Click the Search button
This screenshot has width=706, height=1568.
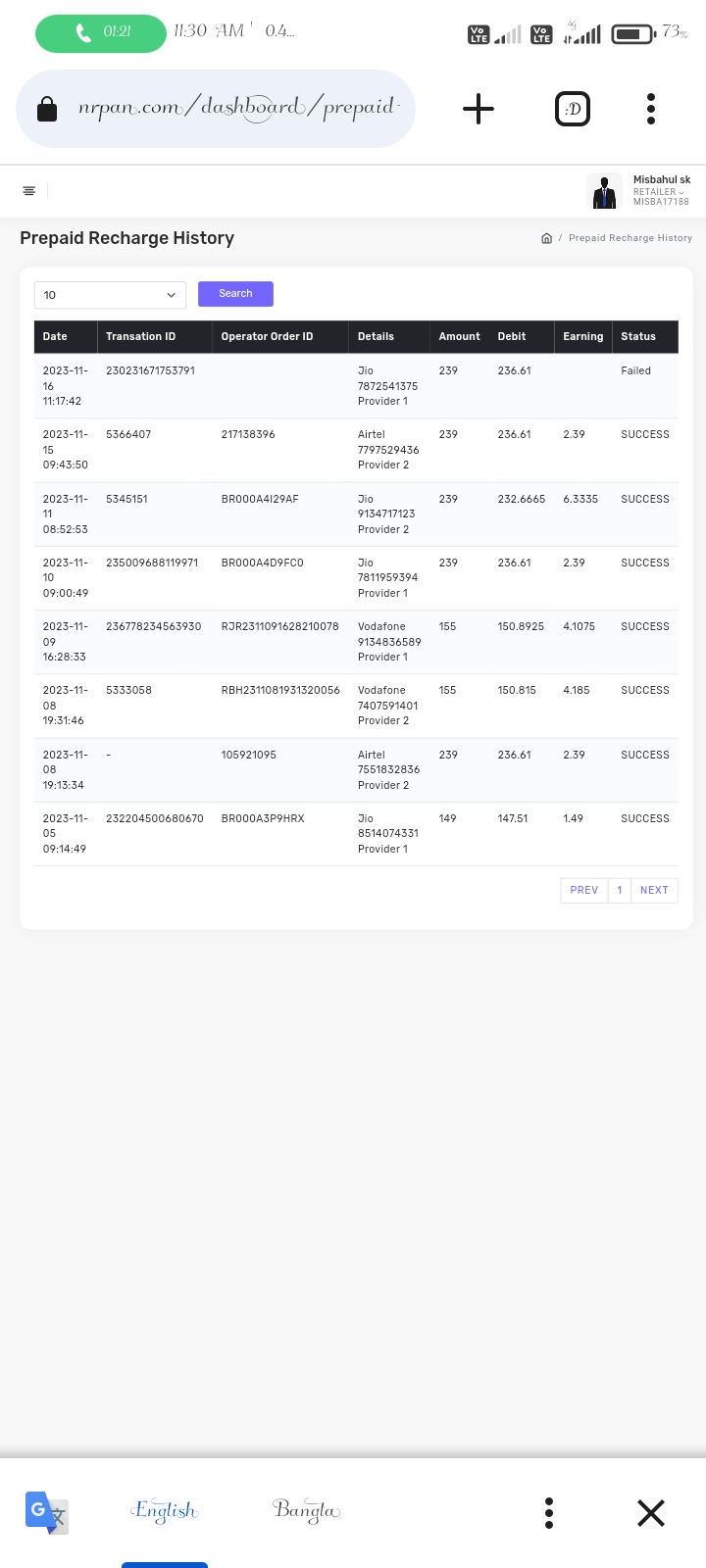(235, 294)
